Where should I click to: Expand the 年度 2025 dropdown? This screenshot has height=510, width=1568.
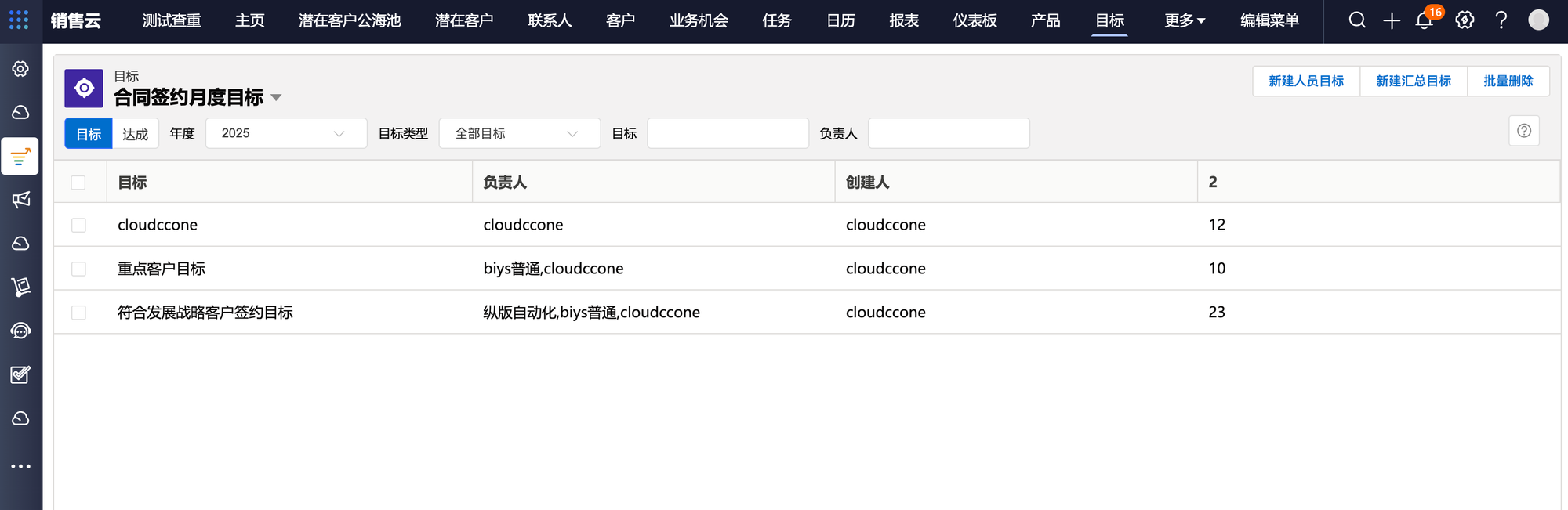286,133
